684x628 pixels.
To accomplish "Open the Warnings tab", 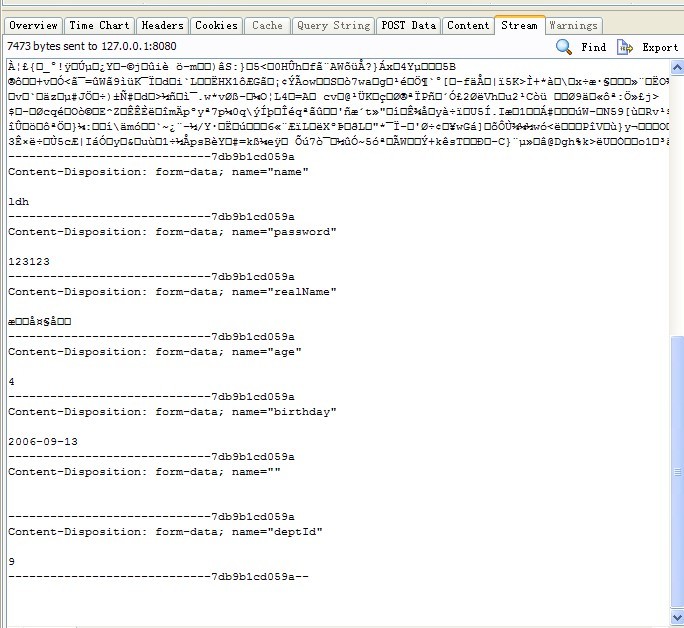I will [x=573, y=25].
